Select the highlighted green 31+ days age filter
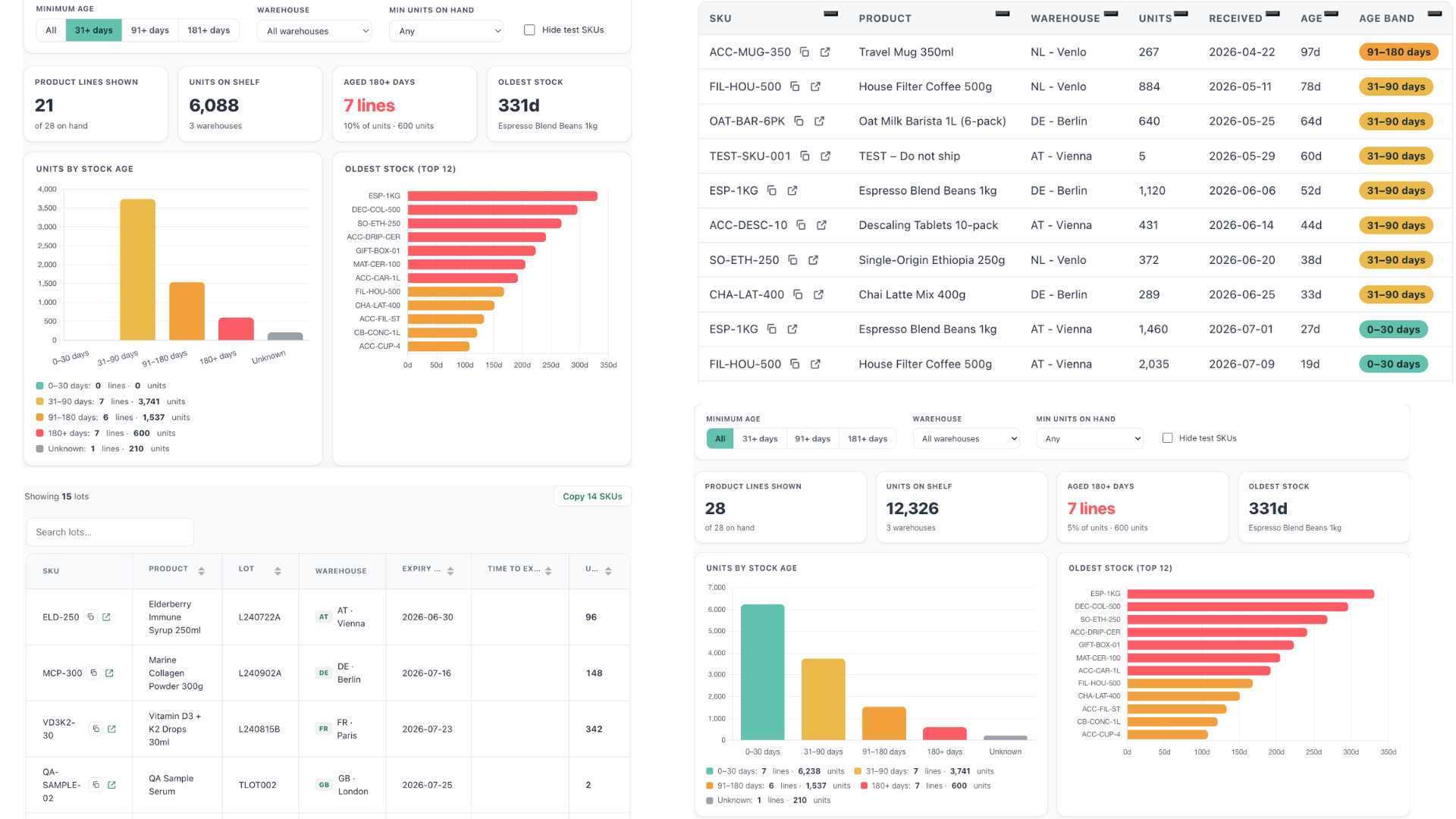This screenshot has width=1456, height=819. click(93, 30)
